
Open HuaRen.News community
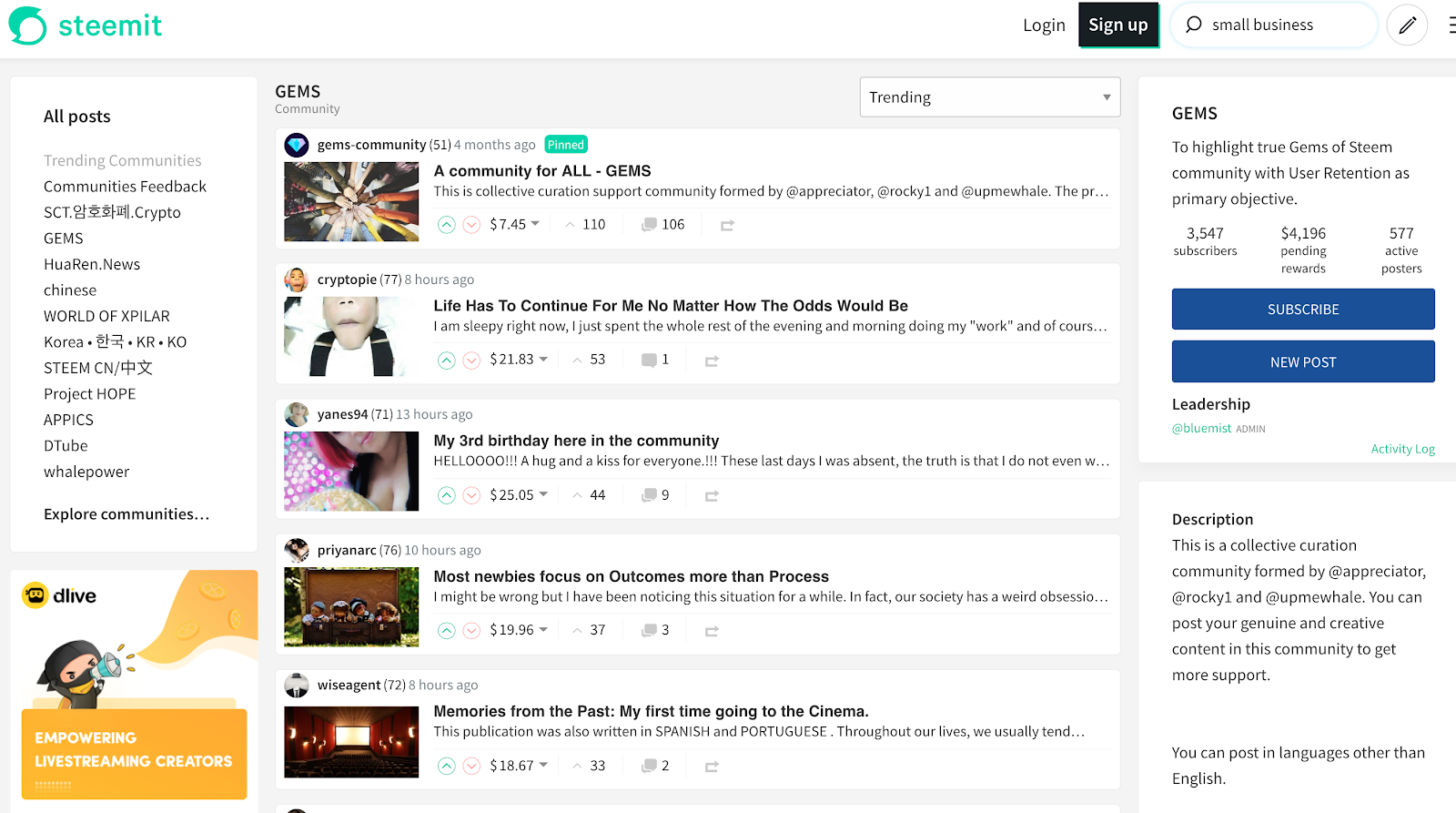tap(92, 265)
